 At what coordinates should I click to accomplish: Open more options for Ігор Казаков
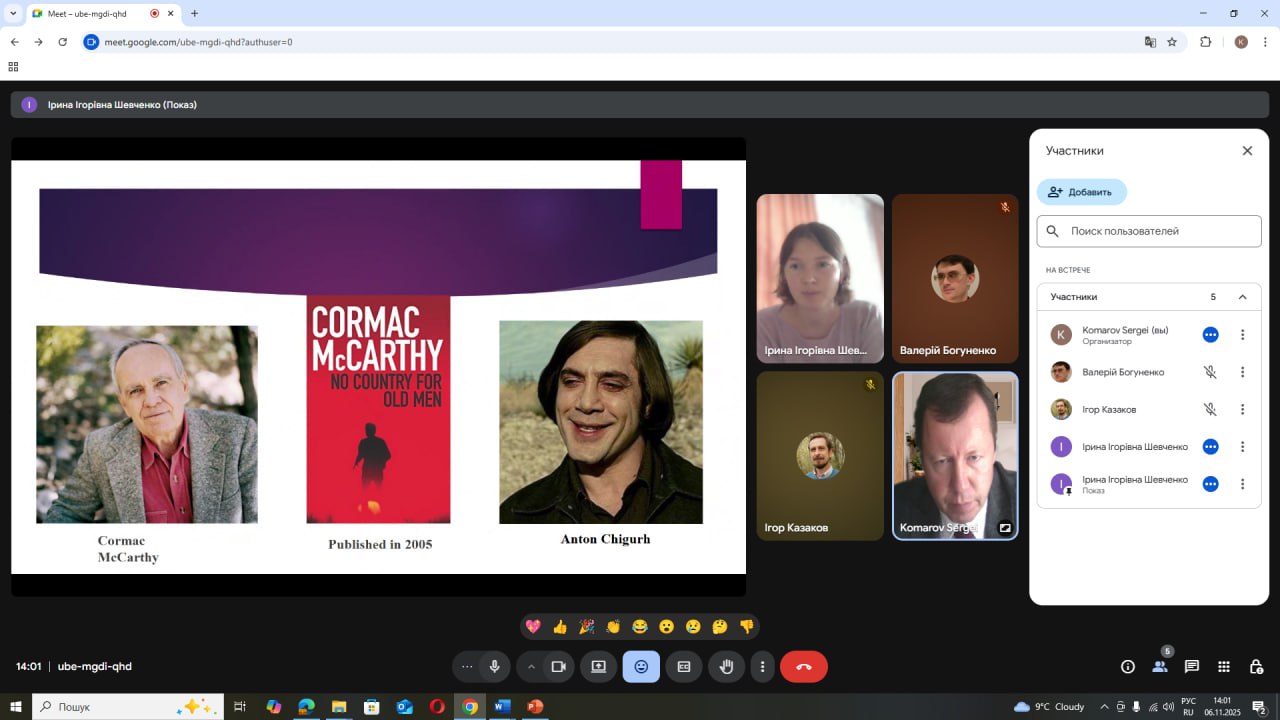coord(1242,409)
